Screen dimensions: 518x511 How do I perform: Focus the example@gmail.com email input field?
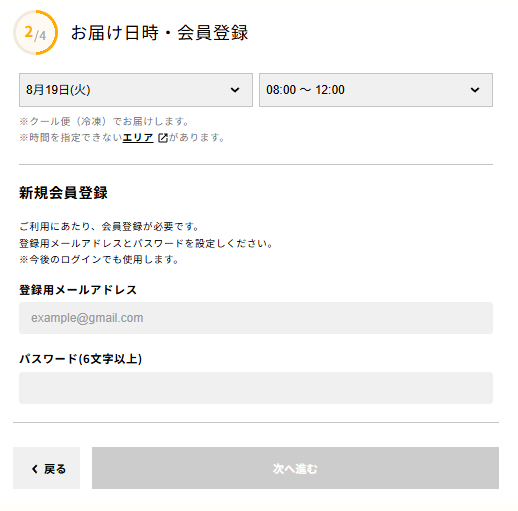256,318
